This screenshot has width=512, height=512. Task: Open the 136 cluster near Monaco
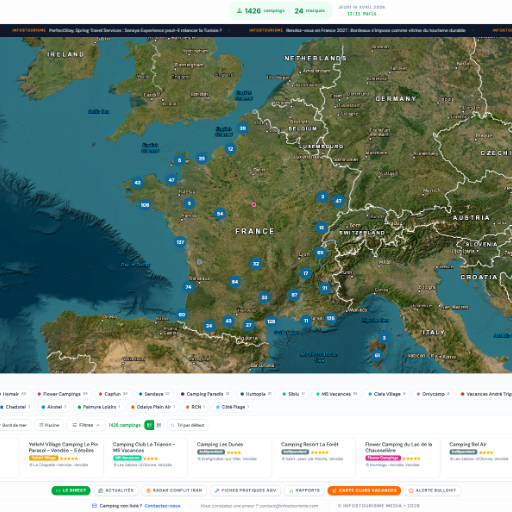click(x=330, y=318)
